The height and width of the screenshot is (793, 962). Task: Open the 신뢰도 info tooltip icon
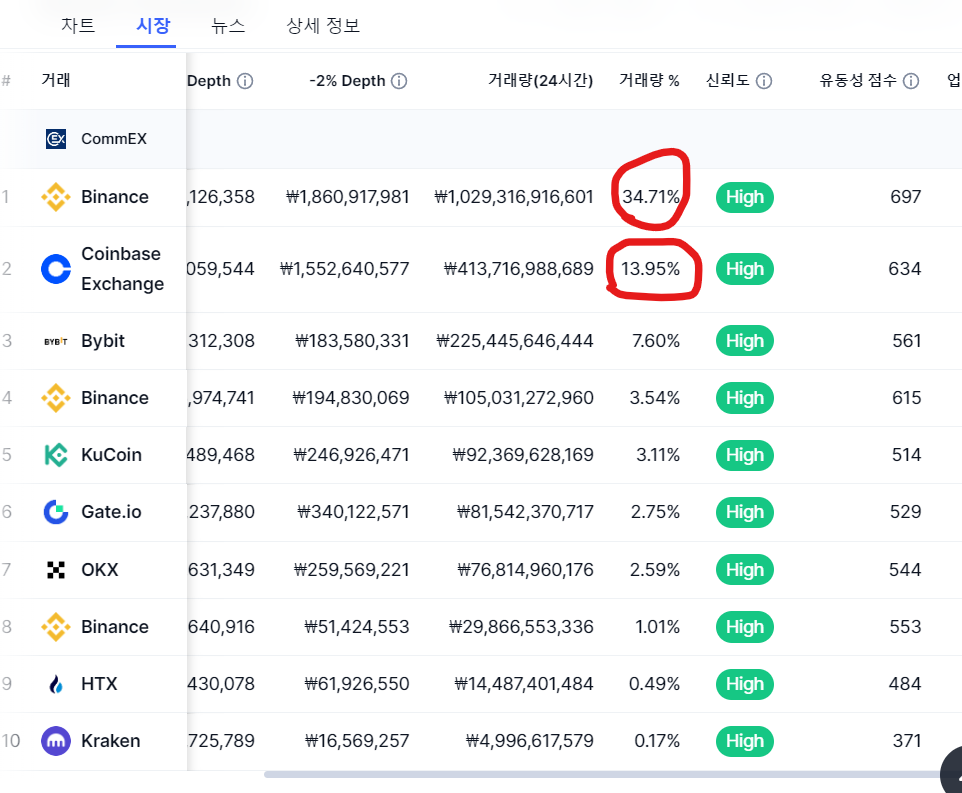pos(764,81)
